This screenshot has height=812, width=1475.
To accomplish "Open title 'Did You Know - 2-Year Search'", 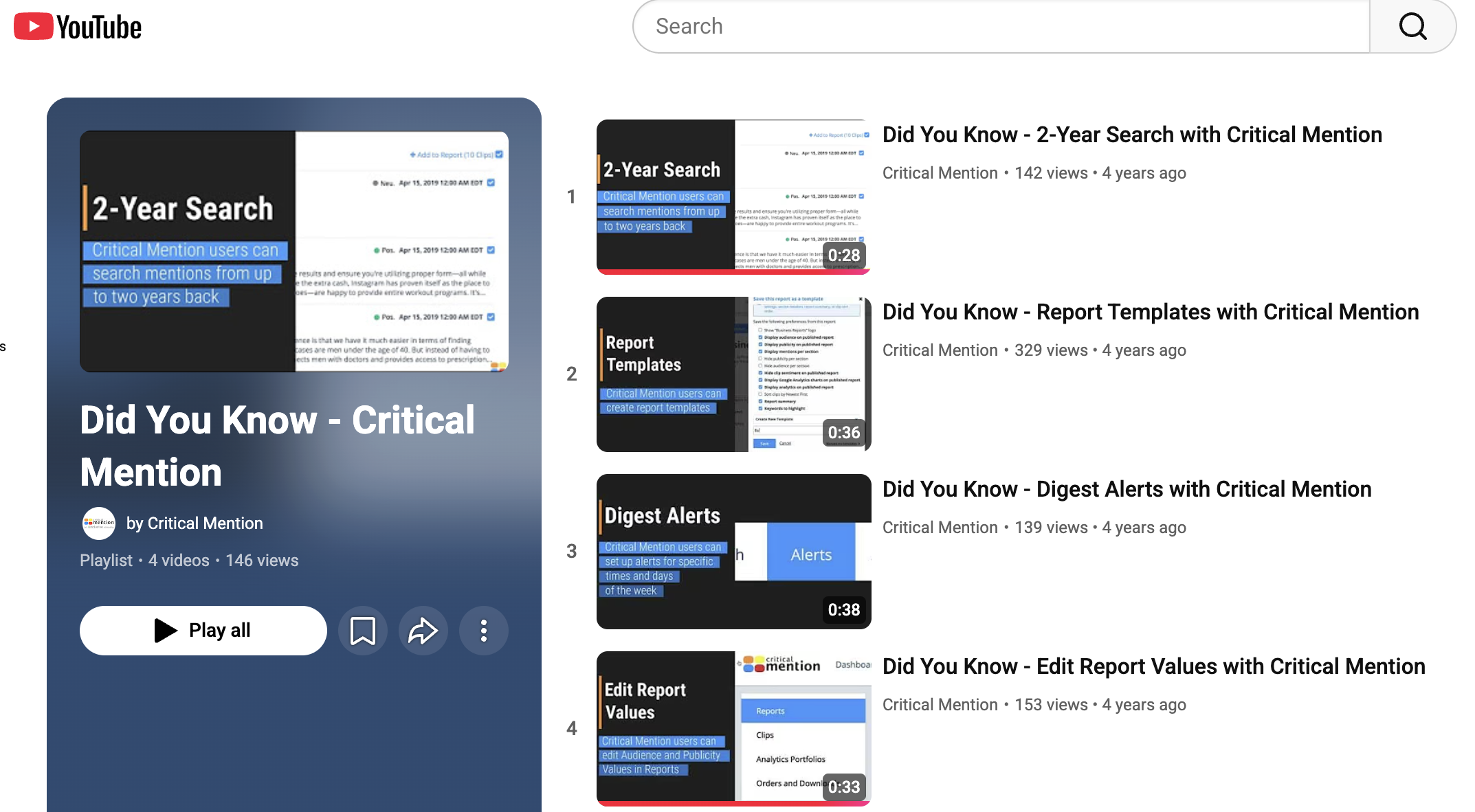I will coord(1131,135).
